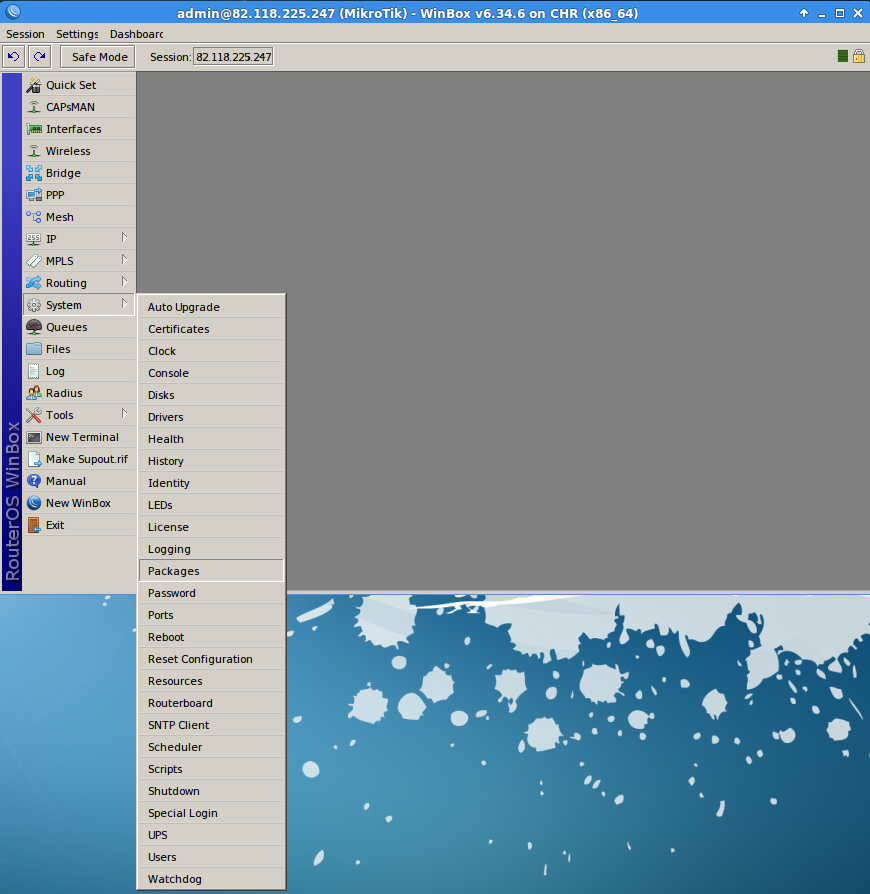Click the IP 255 icon
Viewport: 870px width, 894px height.
coord(34,239)
